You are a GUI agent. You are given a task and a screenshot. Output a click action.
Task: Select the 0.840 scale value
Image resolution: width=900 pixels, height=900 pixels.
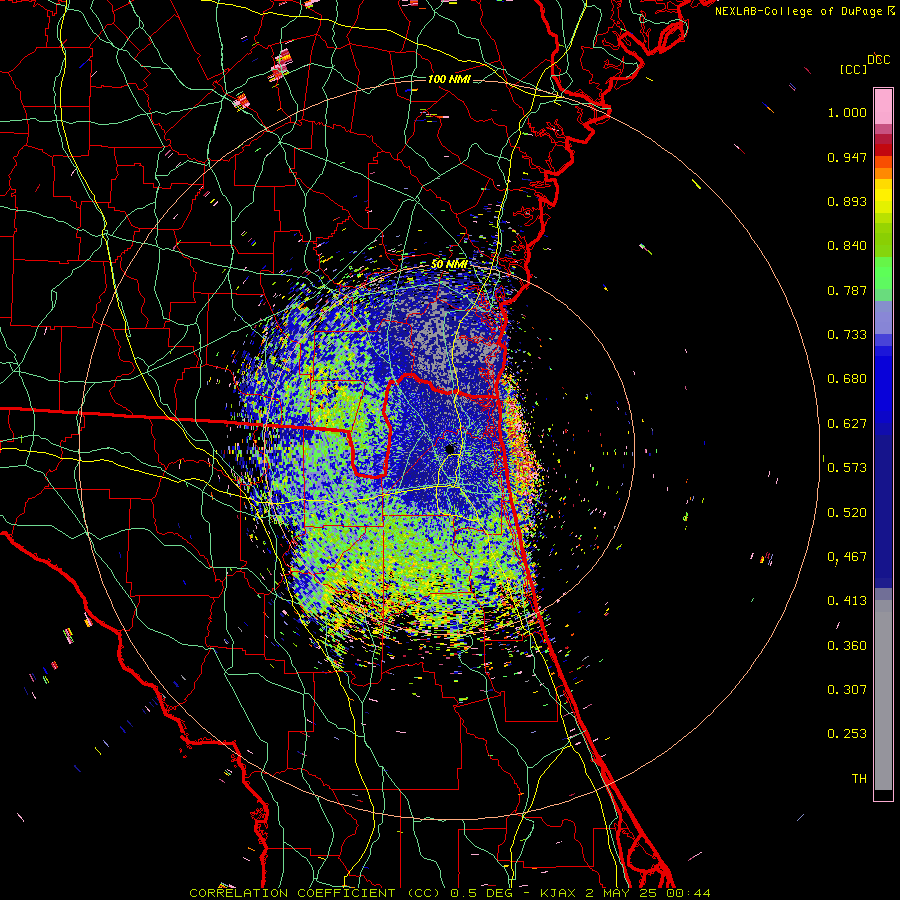tap(847, 246)
